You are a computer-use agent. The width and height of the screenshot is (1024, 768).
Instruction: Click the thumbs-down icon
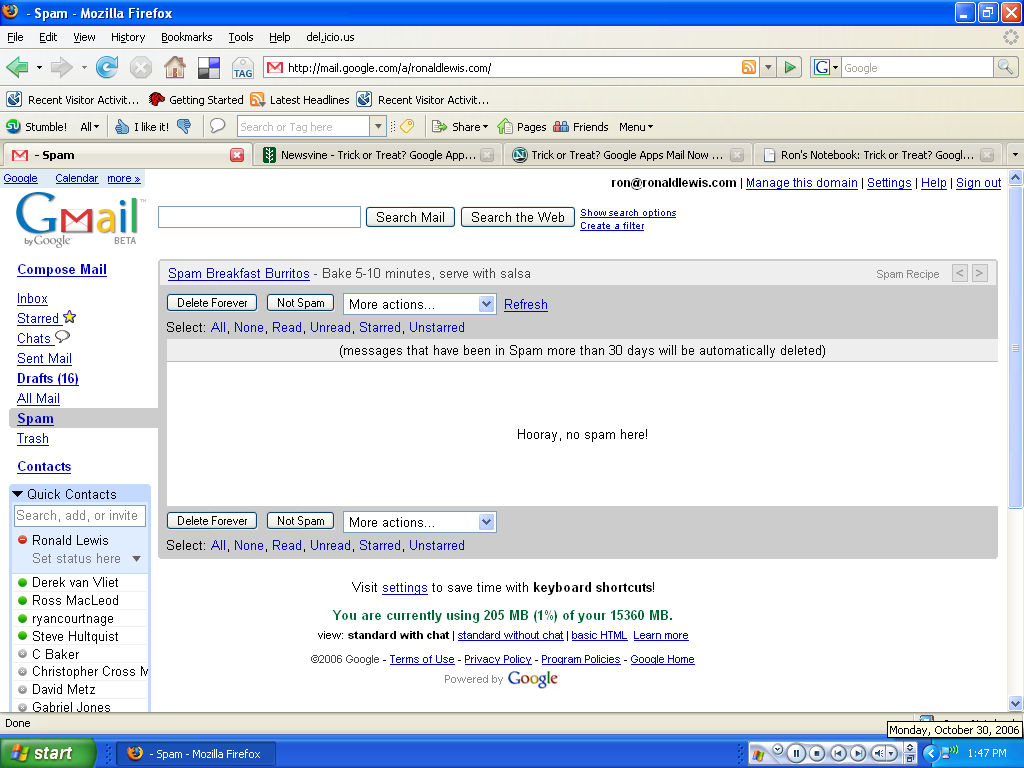click(185, 127)
